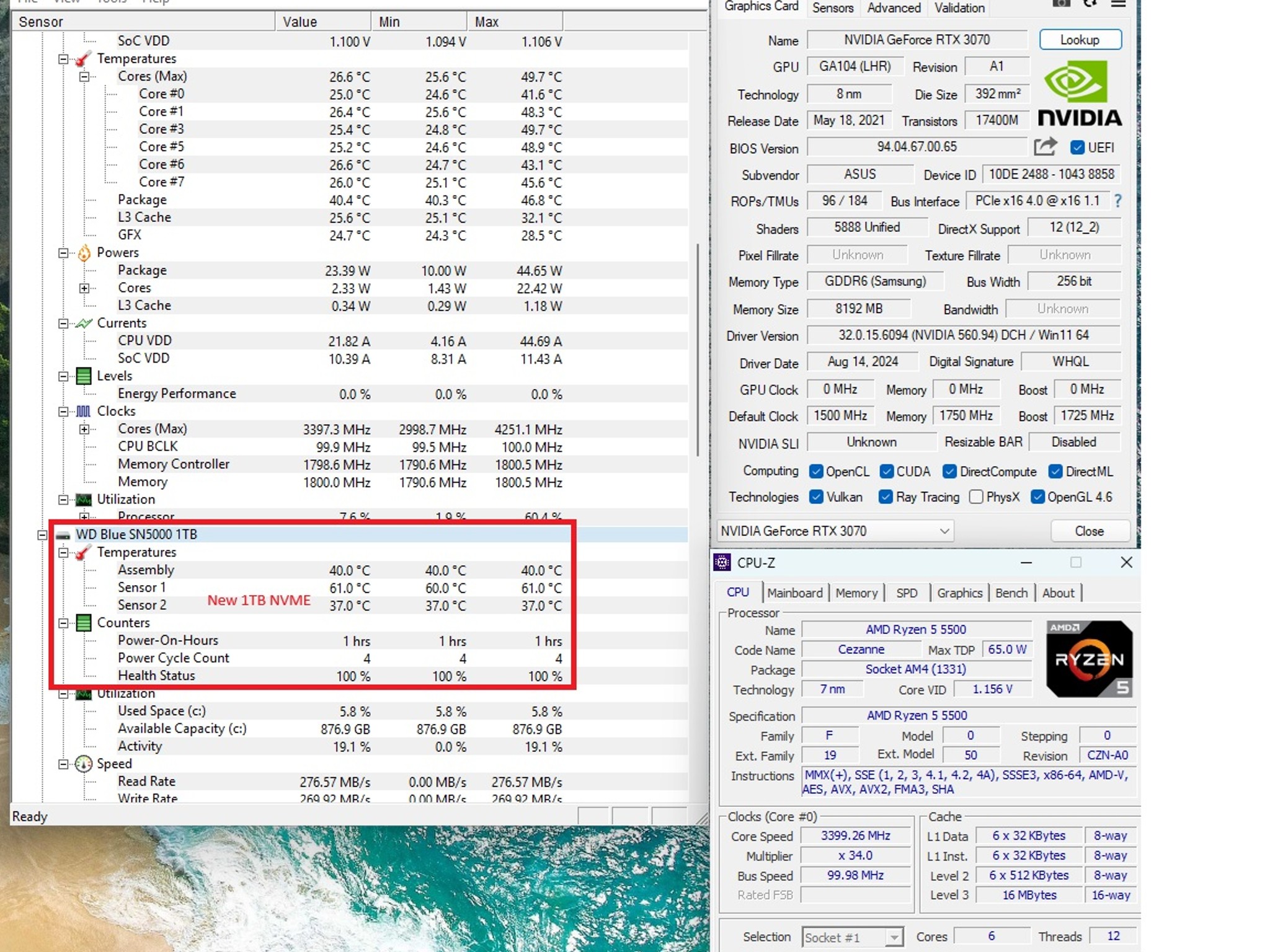The image size is (1270, 952).
Task: Toggle OpenGL 4.6 checkbox
Action: pyautogui.click(x=1037, y=497)
